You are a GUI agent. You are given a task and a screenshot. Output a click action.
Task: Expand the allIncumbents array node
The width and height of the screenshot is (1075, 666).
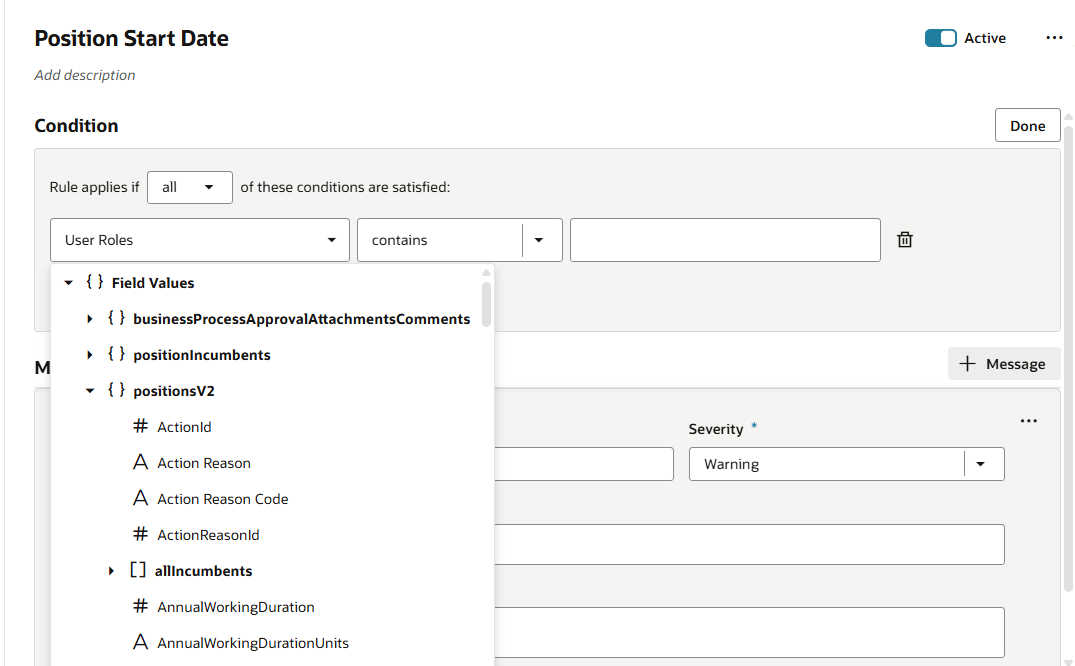tap(111, 571)
